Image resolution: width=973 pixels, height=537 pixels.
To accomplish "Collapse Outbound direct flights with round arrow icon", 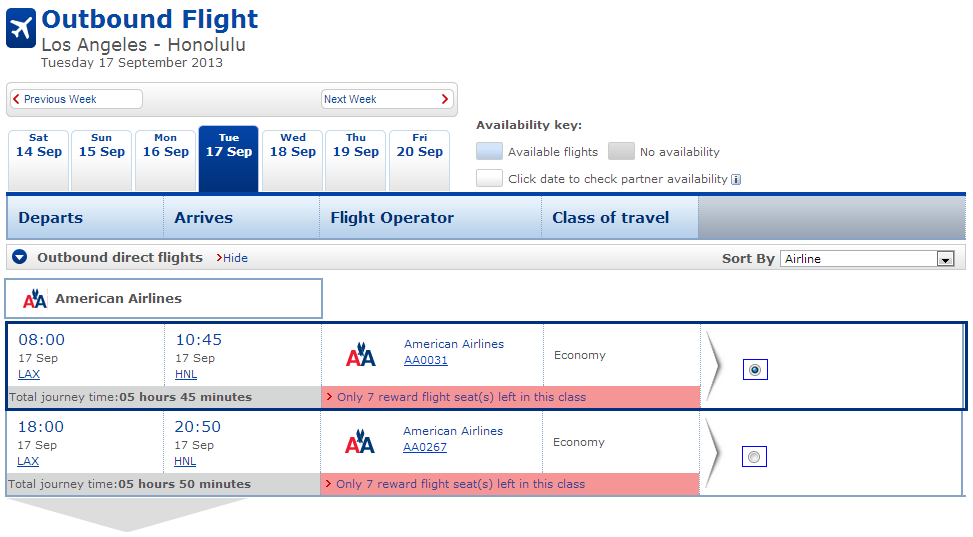I will click(x=20, y=257).
